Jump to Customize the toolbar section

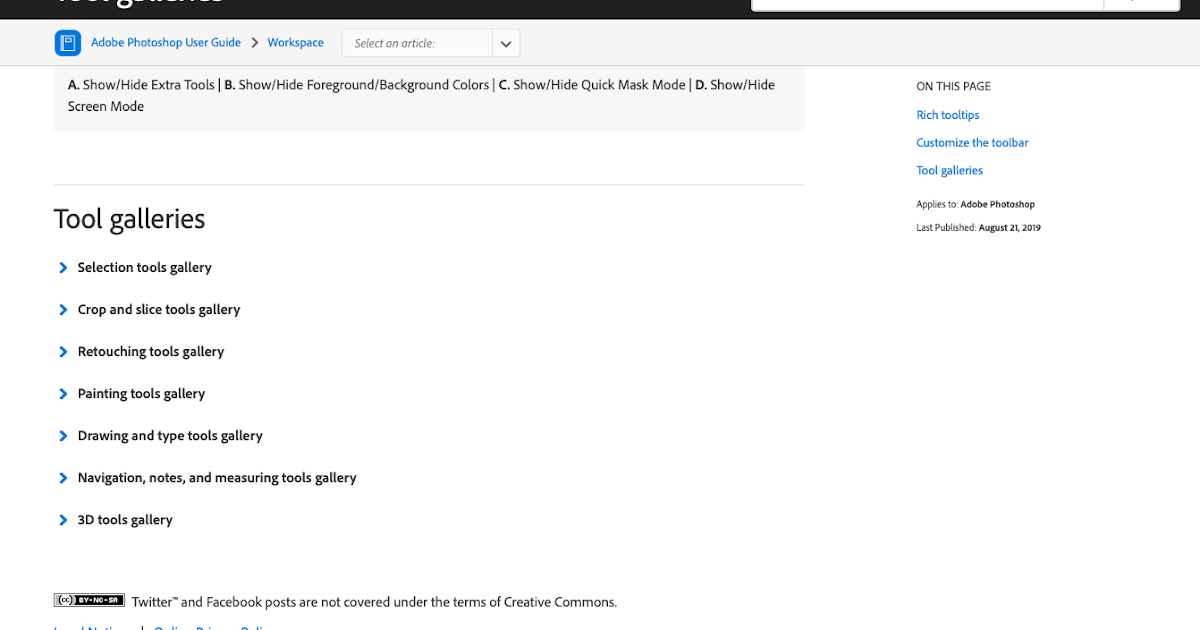972,143
